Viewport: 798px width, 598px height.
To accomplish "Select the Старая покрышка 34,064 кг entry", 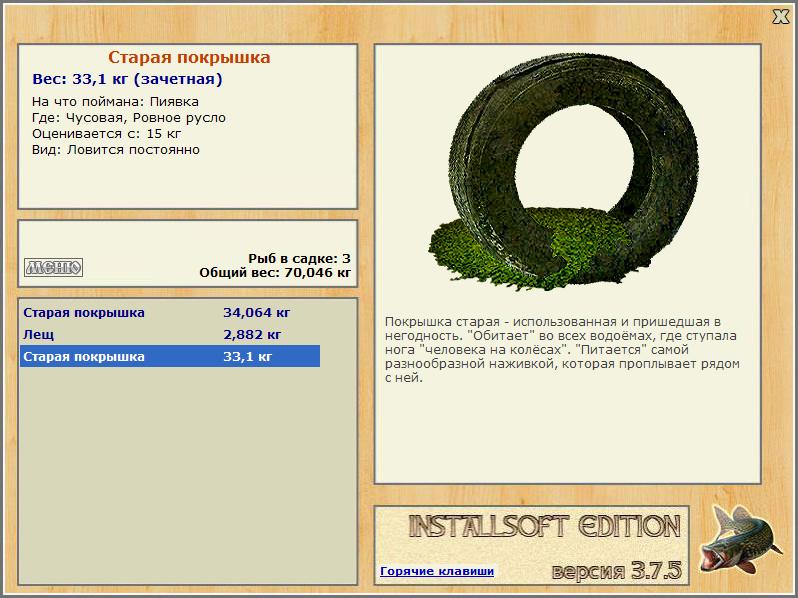I will (x=169, y=312).
